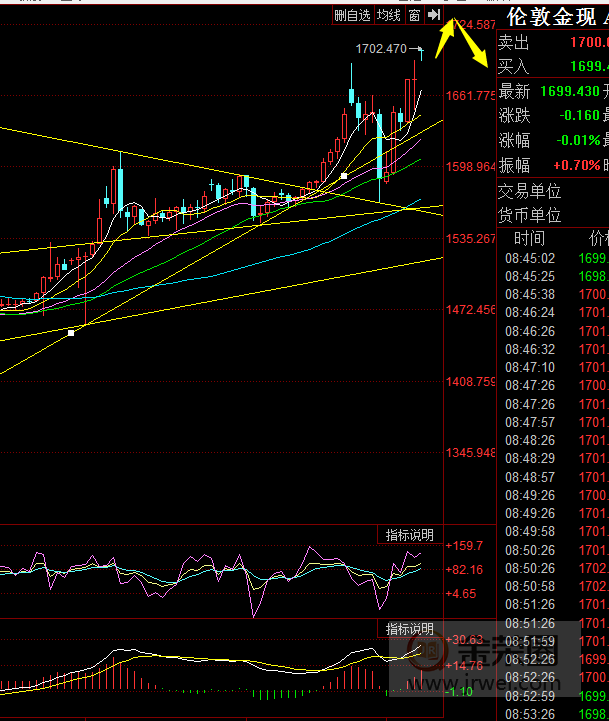
Task: Open 指标说明 for the lower MACD panel
Action: pos(410,629)
